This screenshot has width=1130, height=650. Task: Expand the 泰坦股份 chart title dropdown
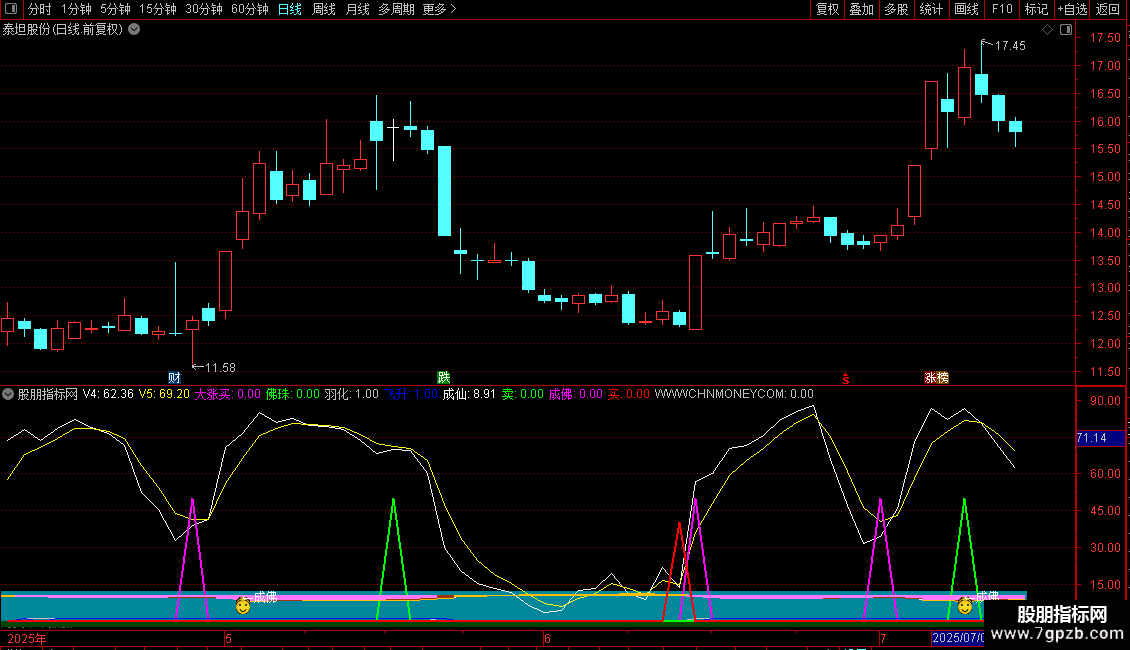tap(135, 29)
